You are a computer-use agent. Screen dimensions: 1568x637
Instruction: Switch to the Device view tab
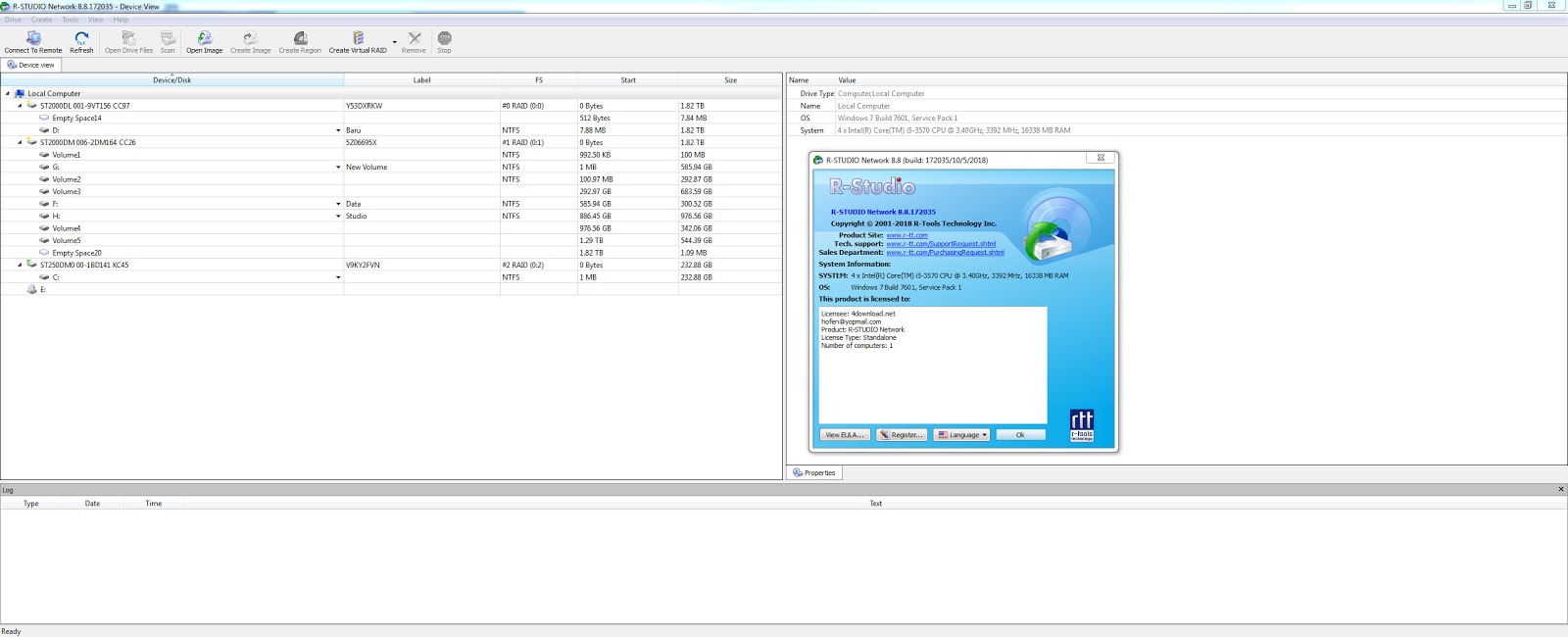pos(31,65)
